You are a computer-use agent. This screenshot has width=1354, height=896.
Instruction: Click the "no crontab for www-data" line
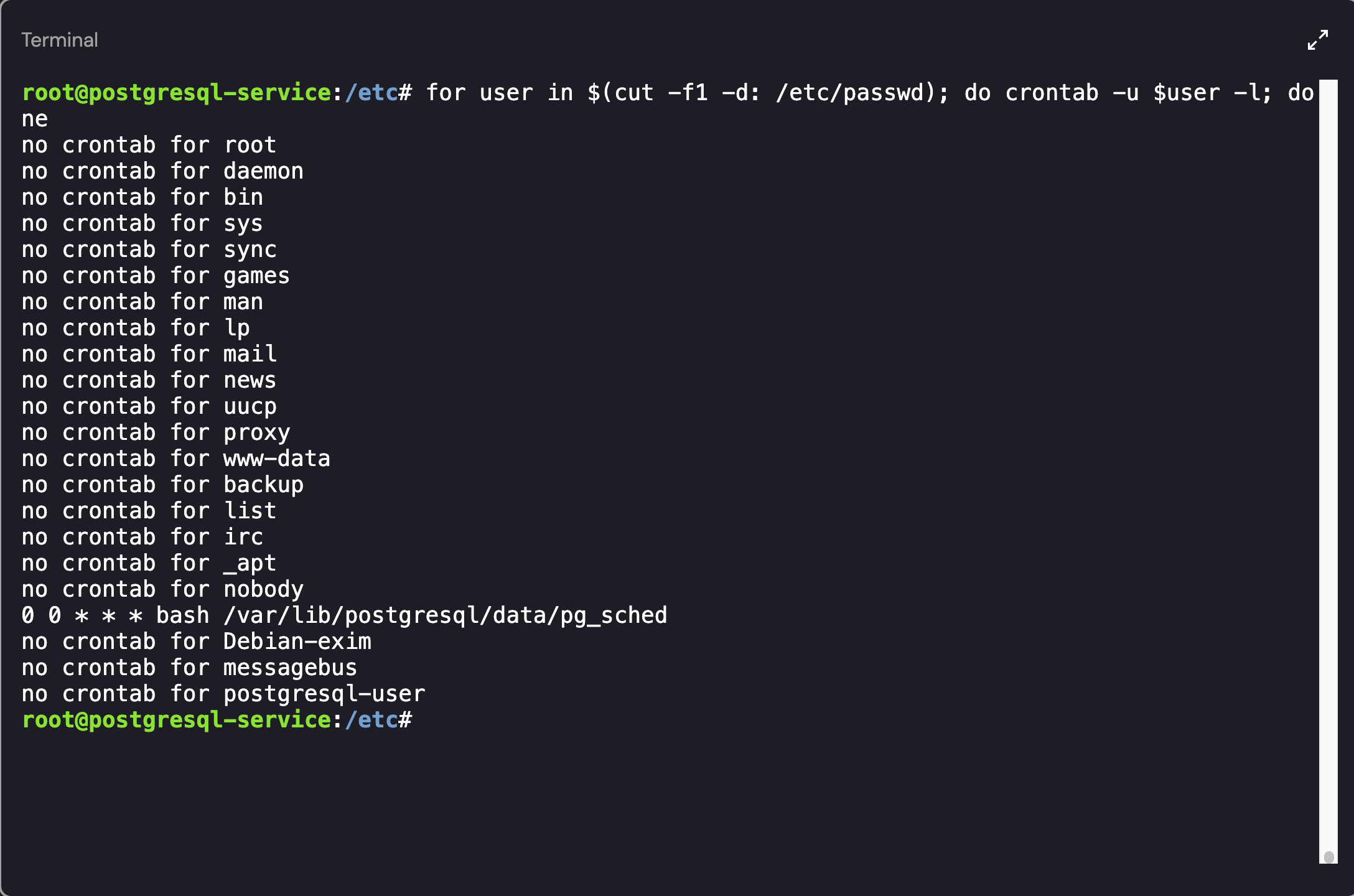[x=175, y=459]
